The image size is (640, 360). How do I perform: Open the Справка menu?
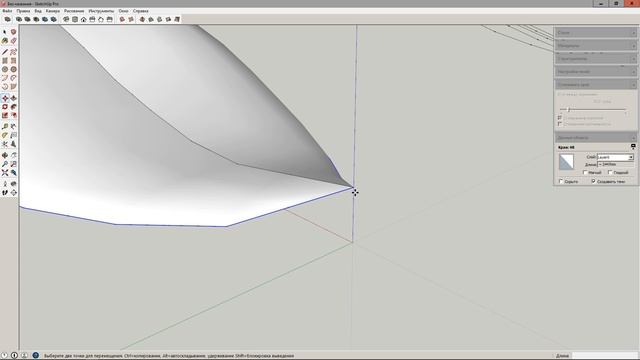140,11
